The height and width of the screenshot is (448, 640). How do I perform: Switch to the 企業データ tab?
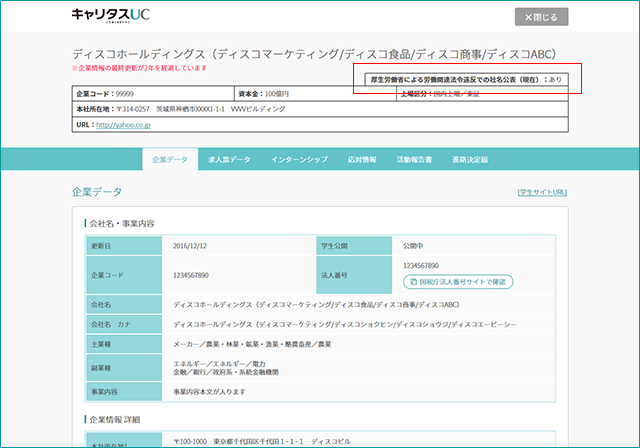coord(170,159)
